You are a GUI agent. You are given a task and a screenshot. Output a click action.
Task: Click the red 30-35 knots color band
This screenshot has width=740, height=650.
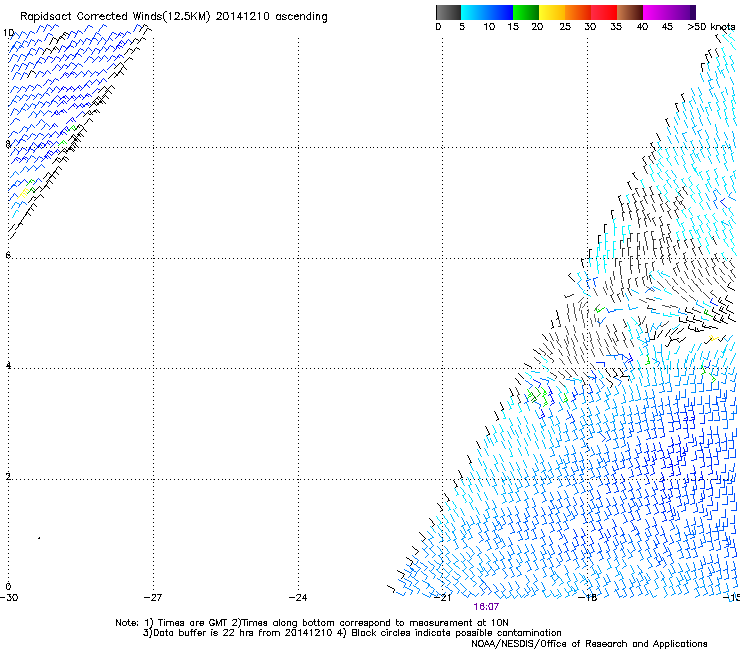(604, 12)
